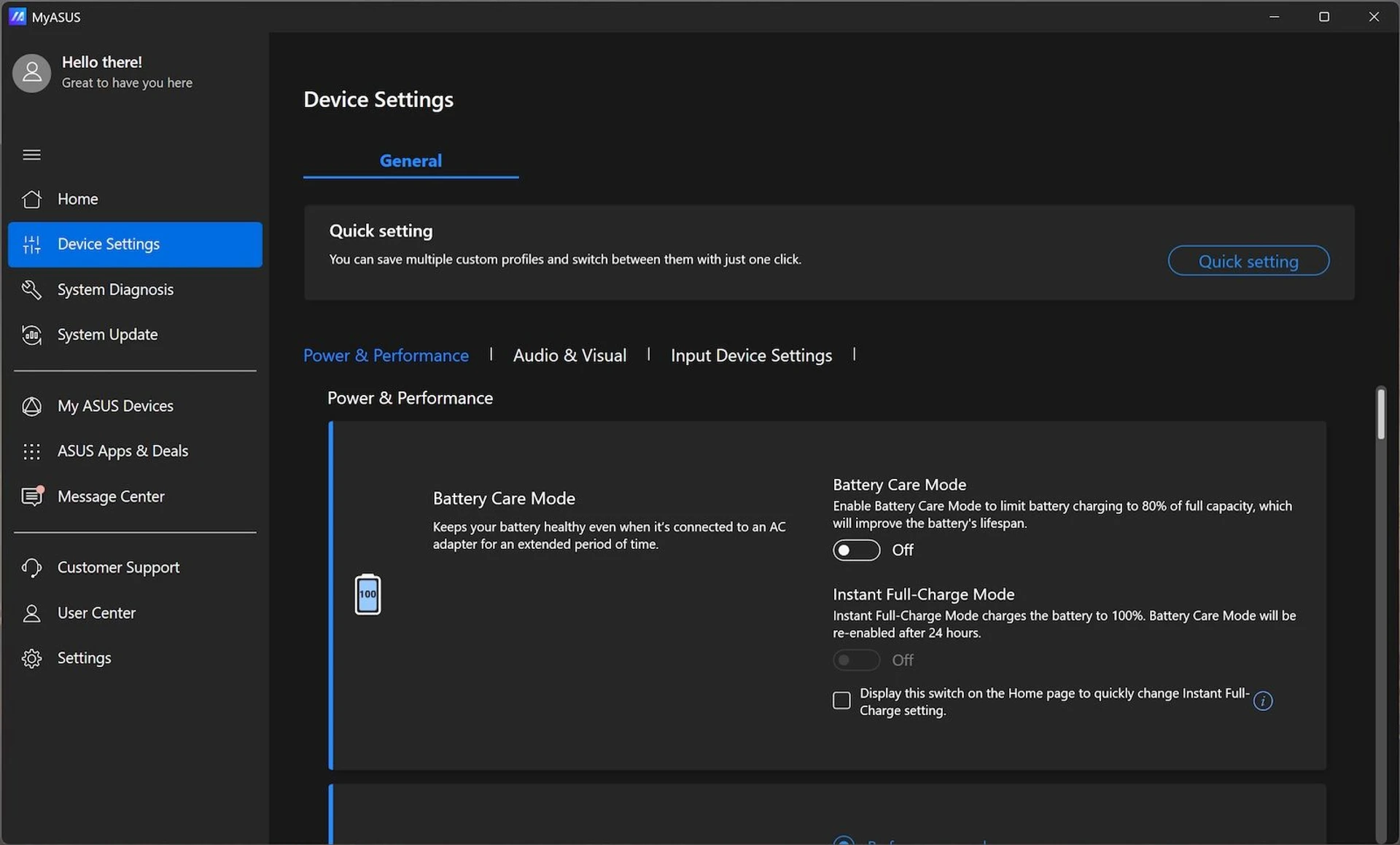Minimize the MyASUS window
The image size is (1400, 845).
coord(1274,16)
